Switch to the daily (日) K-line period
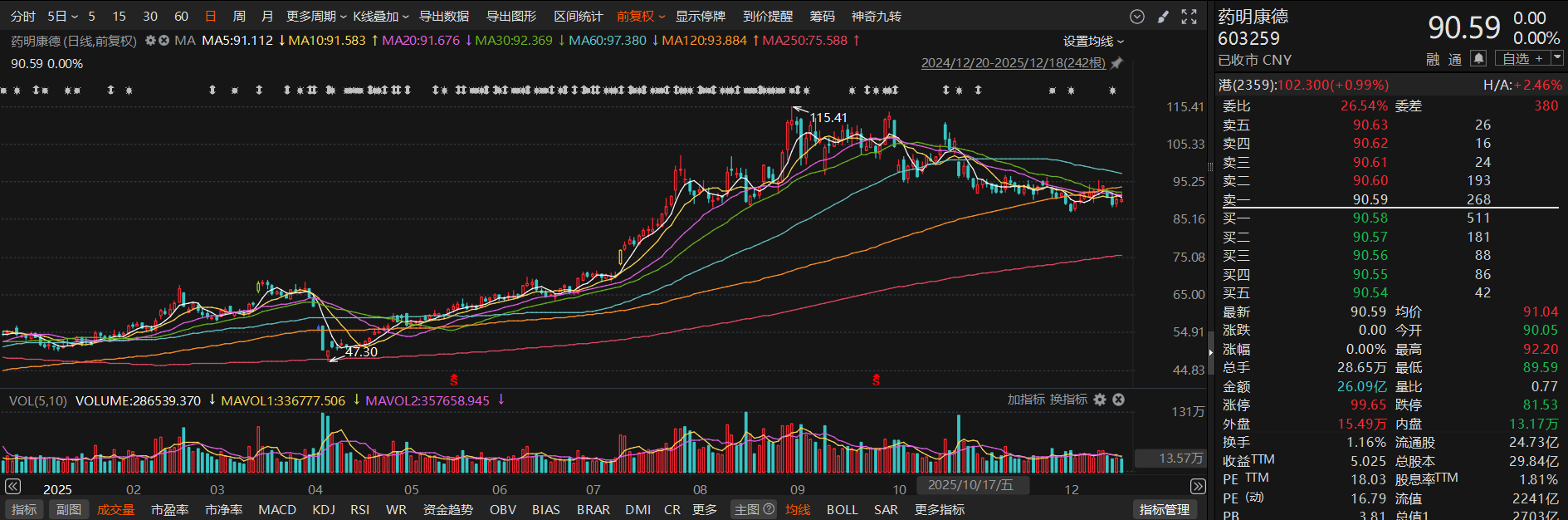 (210, 17)
